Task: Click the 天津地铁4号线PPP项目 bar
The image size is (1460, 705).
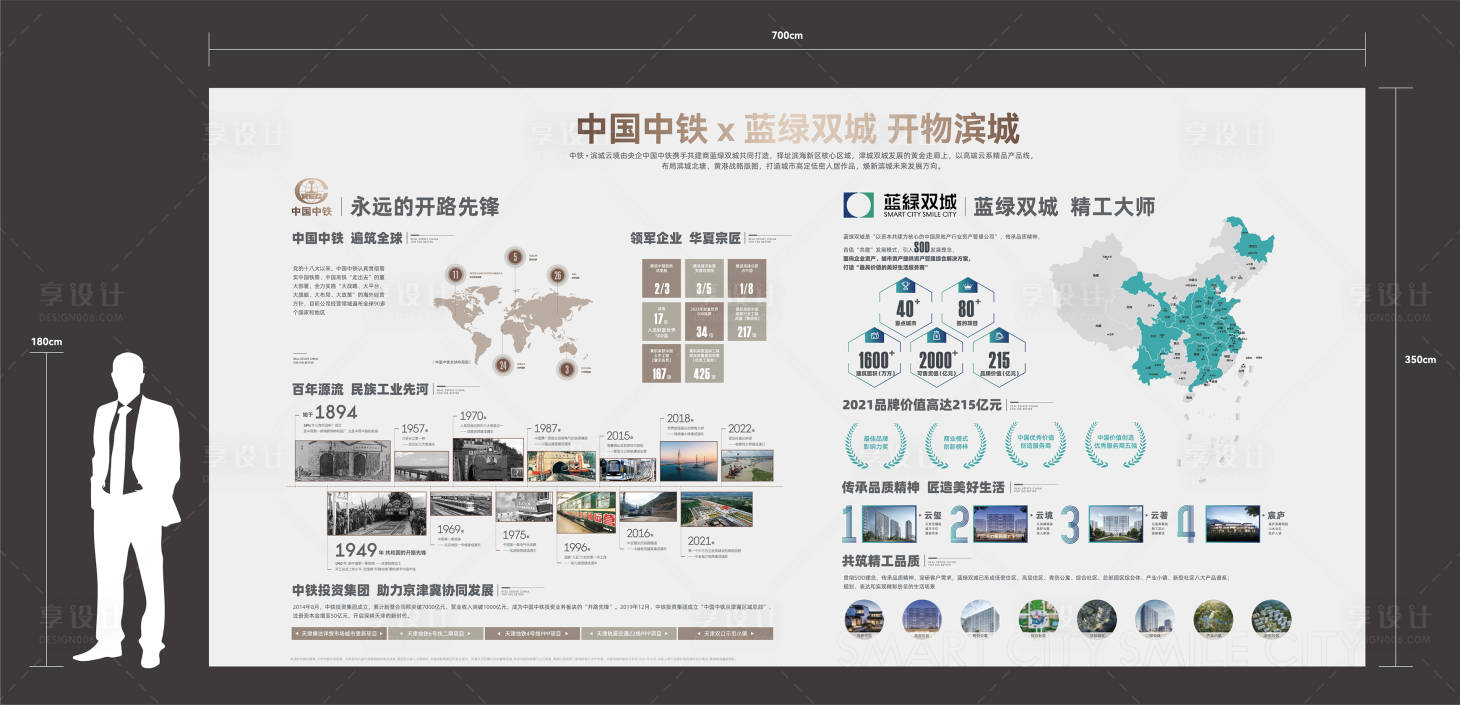Action: tap(532, 633)
